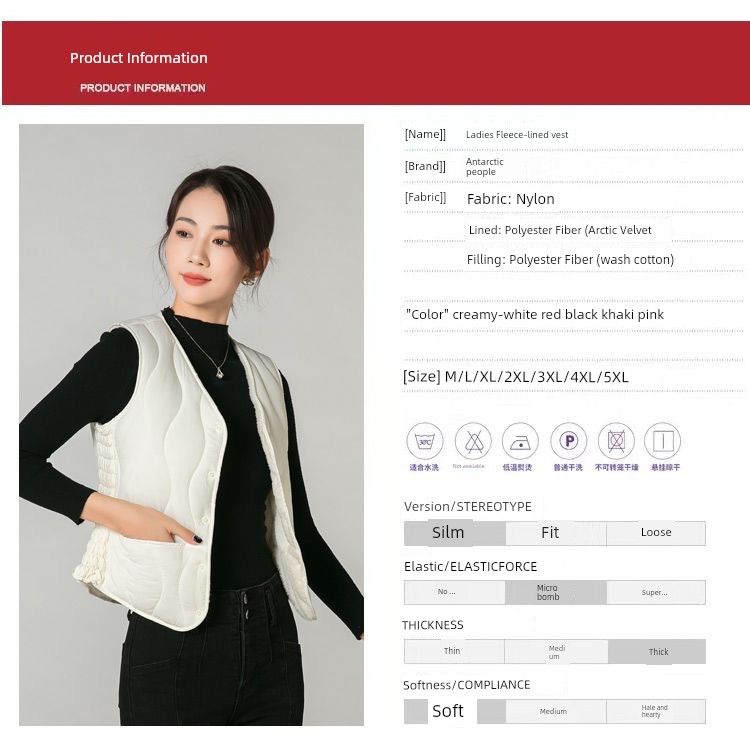Click the Ladies Fleece-lined vest name
The image size is (750, 738).
517,135
